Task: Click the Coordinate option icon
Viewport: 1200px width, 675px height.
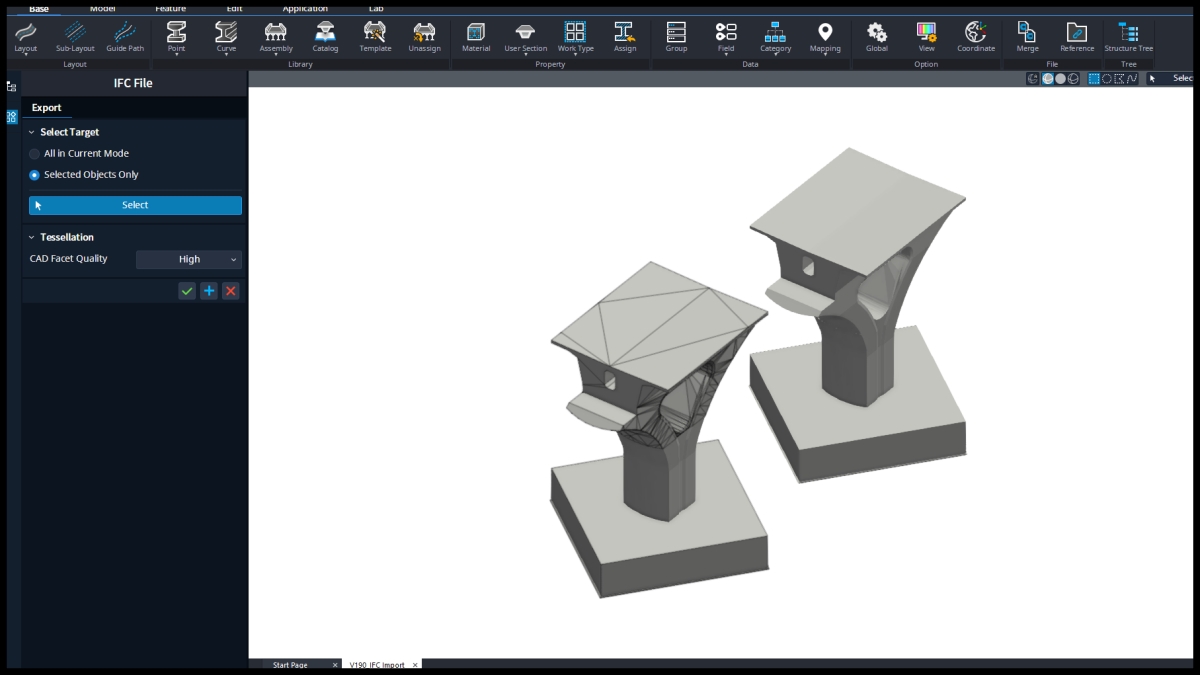Action: tap(975, 37)
